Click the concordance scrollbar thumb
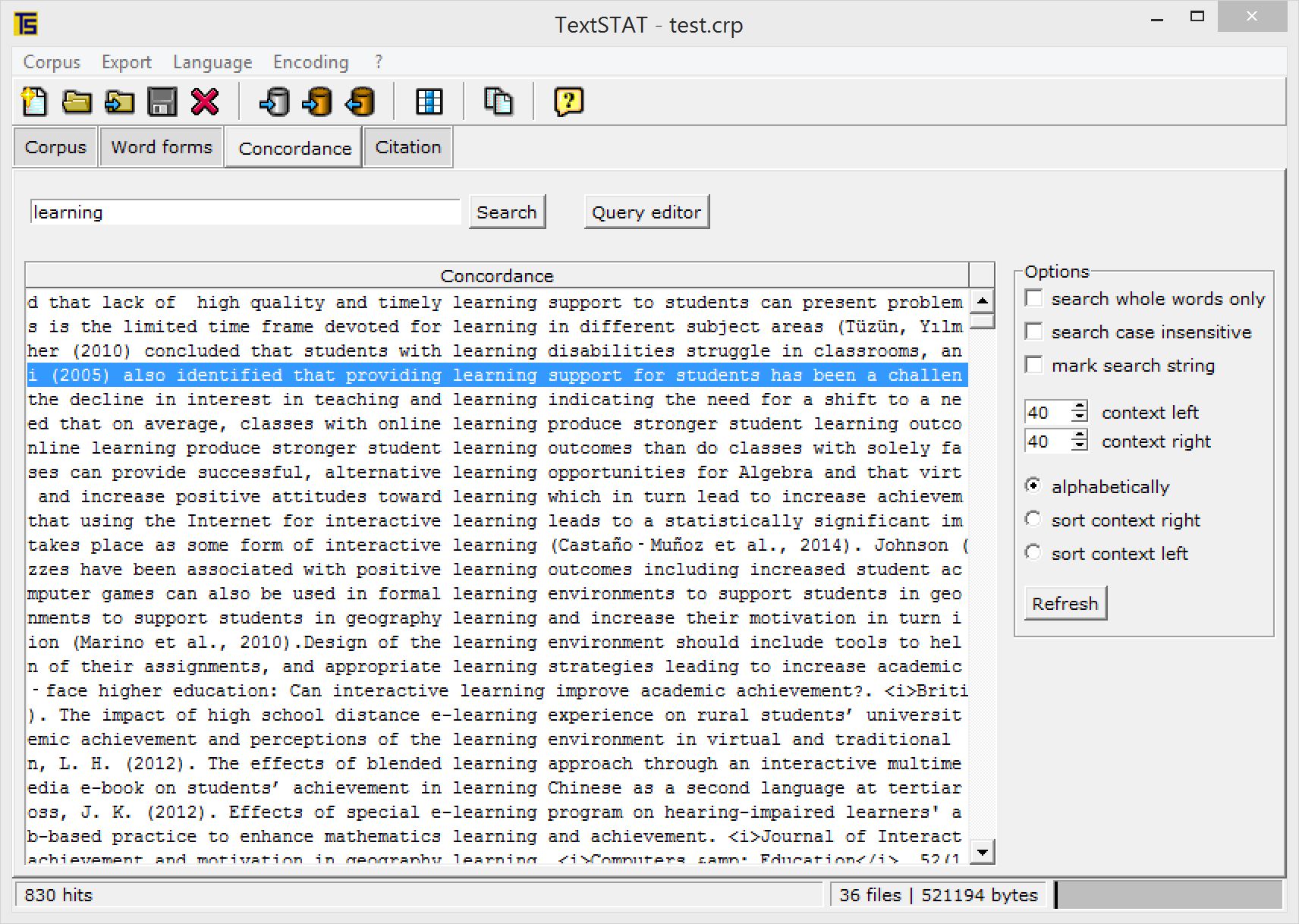The image size is (1299, 924). pos(982,321)
